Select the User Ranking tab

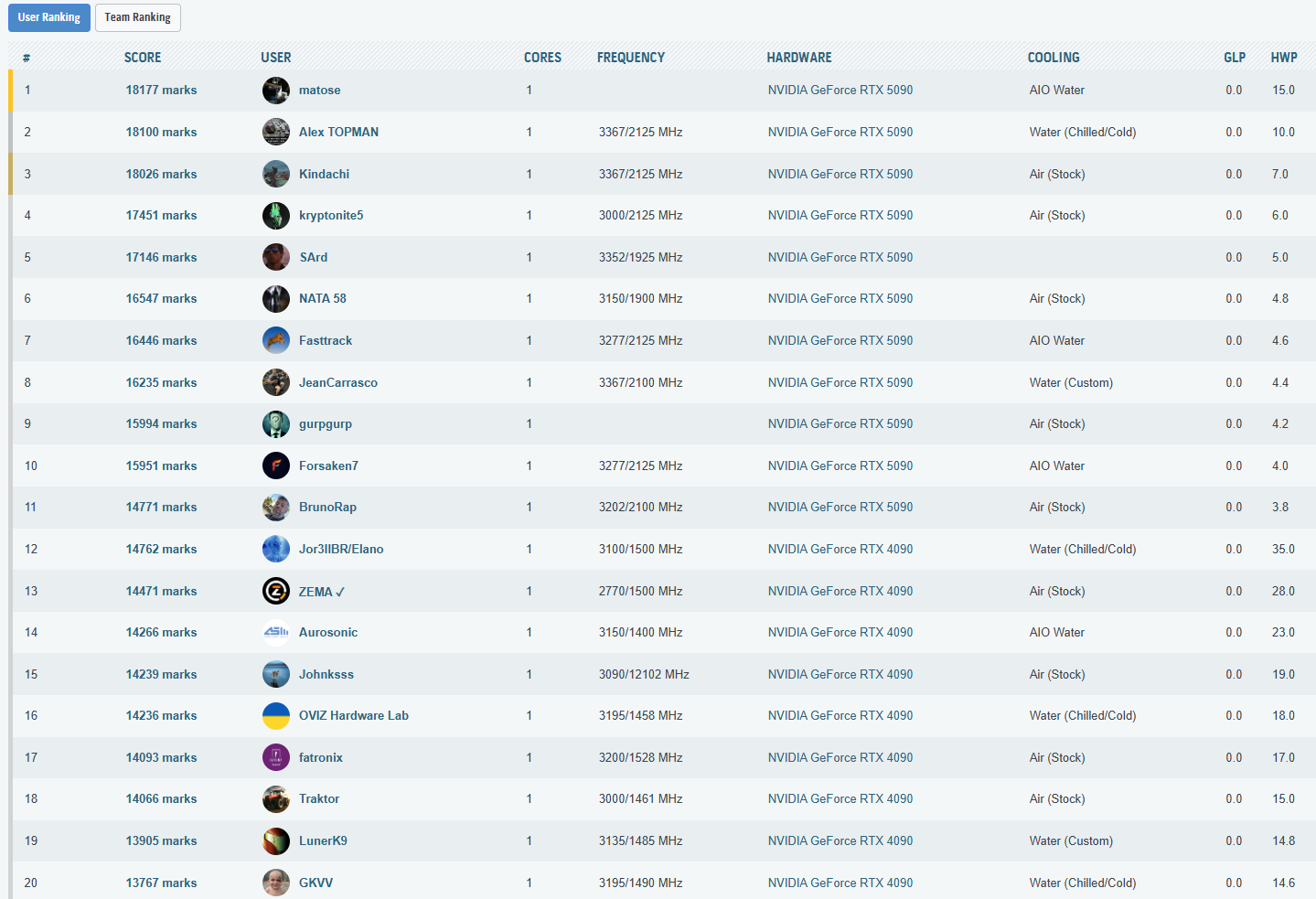(49, 17)
